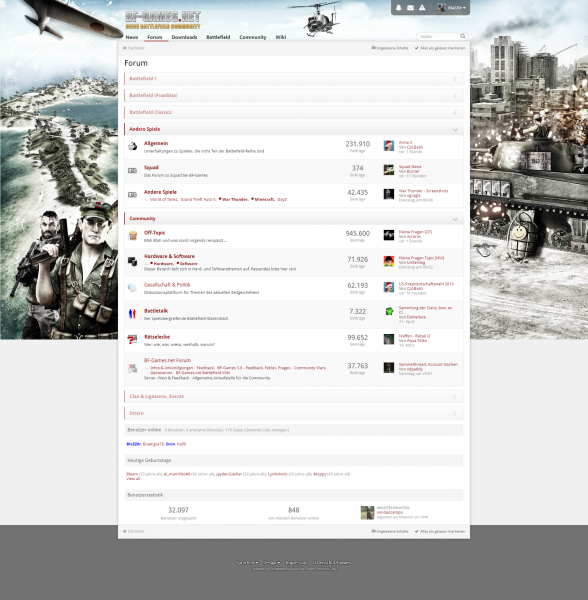This screenshot has height=600, width=588.
Task: Open the Rätselecke forum link
Action: (x=157, y=337)
